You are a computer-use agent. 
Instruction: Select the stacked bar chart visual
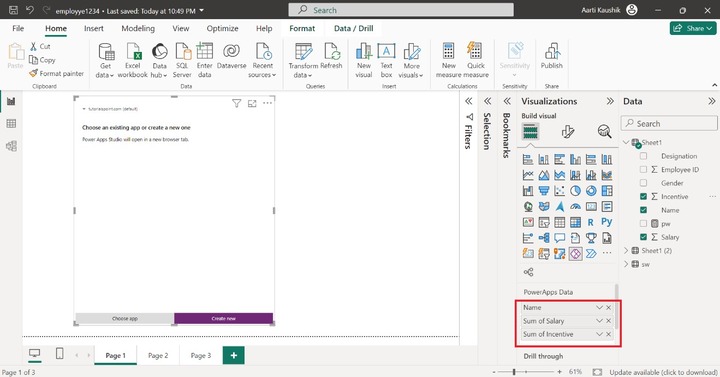pos(528,159)
